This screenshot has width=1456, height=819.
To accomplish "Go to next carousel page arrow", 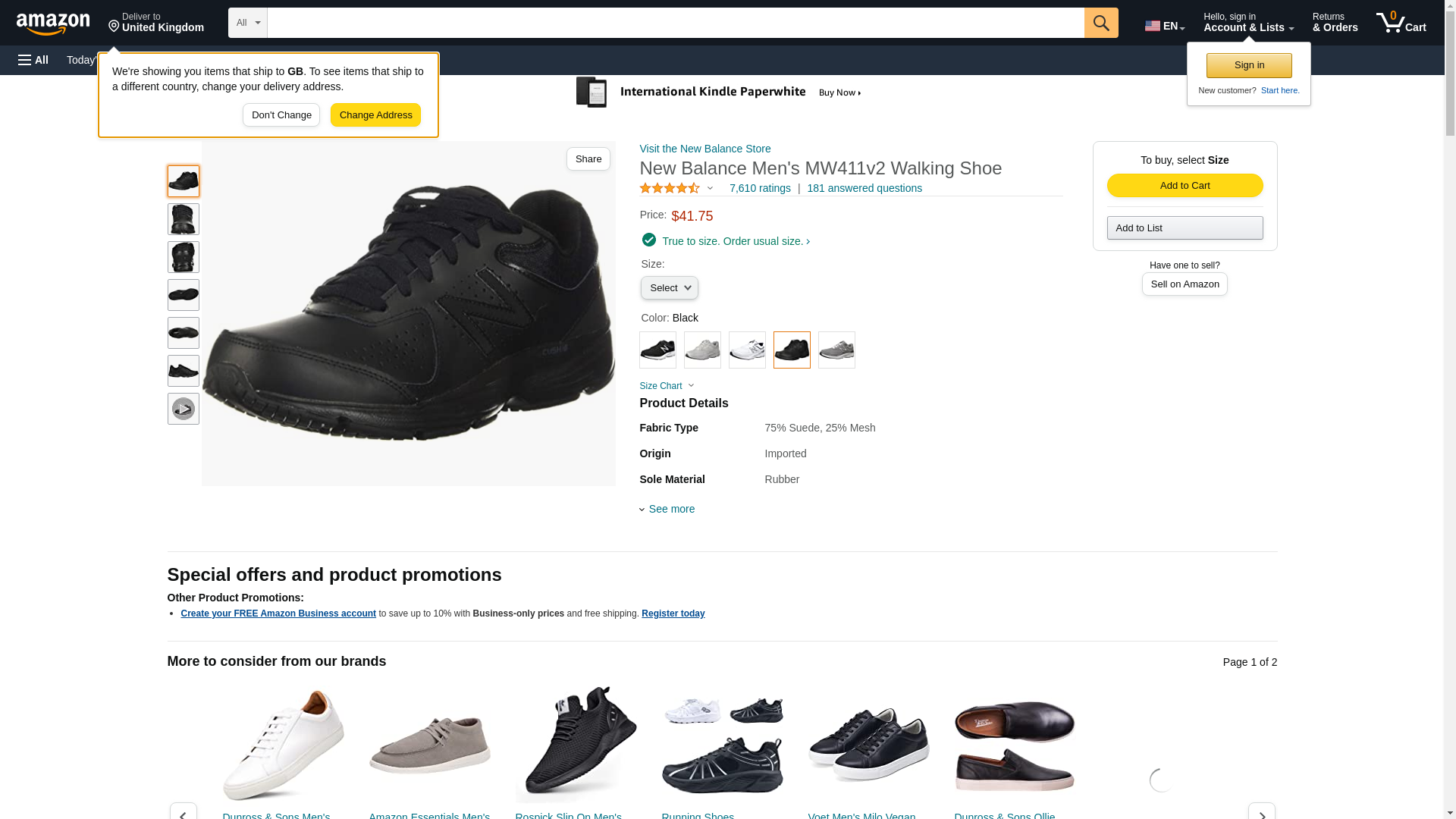I will [1261, 811].
